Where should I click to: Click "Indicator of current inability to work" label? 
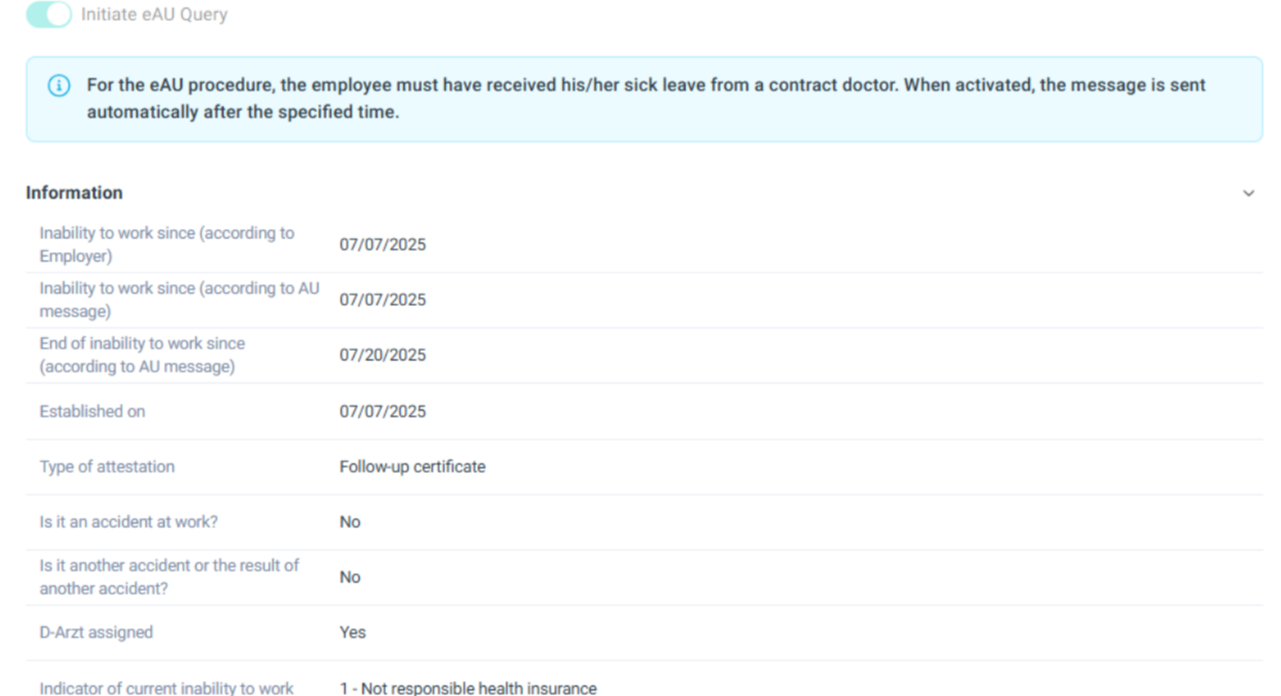tap(166, 688)
